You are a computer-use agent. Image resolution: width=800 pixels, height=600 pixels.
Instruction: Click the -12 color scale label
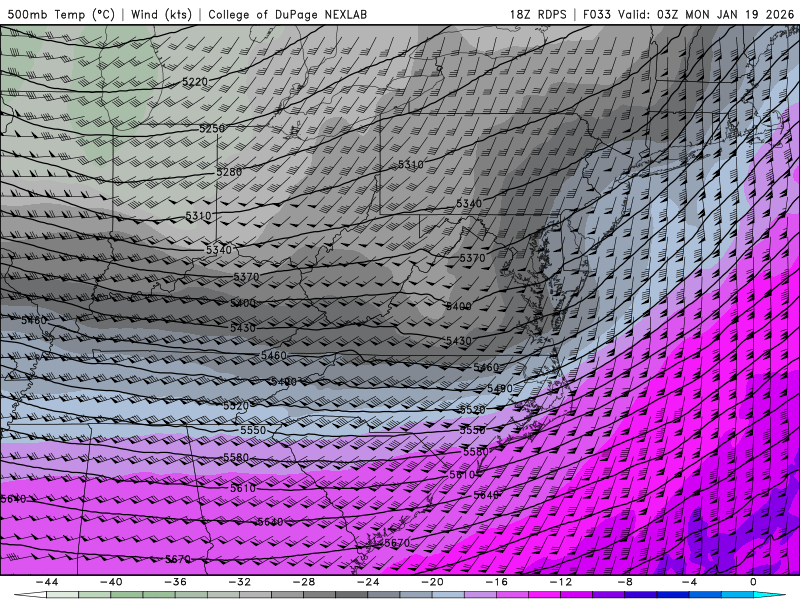pos(561,582)
